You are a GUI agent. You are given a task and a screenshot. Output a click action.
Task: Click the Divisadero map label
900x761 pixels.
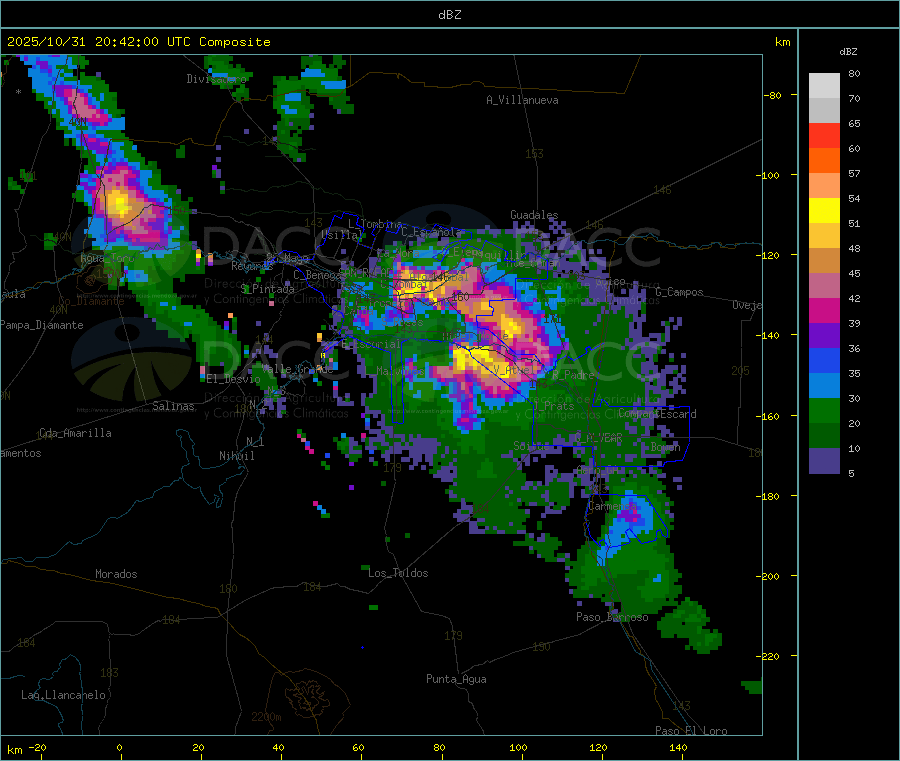[x=216, y=79]
